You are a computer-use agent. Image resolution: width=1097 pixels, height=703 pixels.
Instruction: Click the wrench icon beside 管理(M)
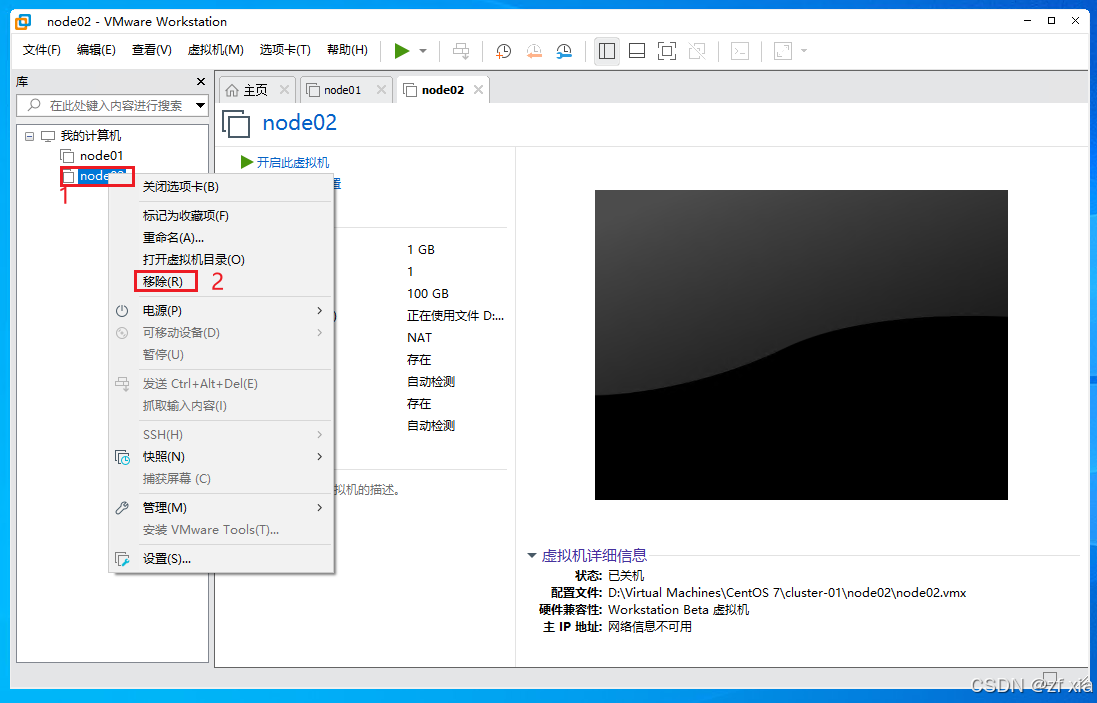point(122,509)
